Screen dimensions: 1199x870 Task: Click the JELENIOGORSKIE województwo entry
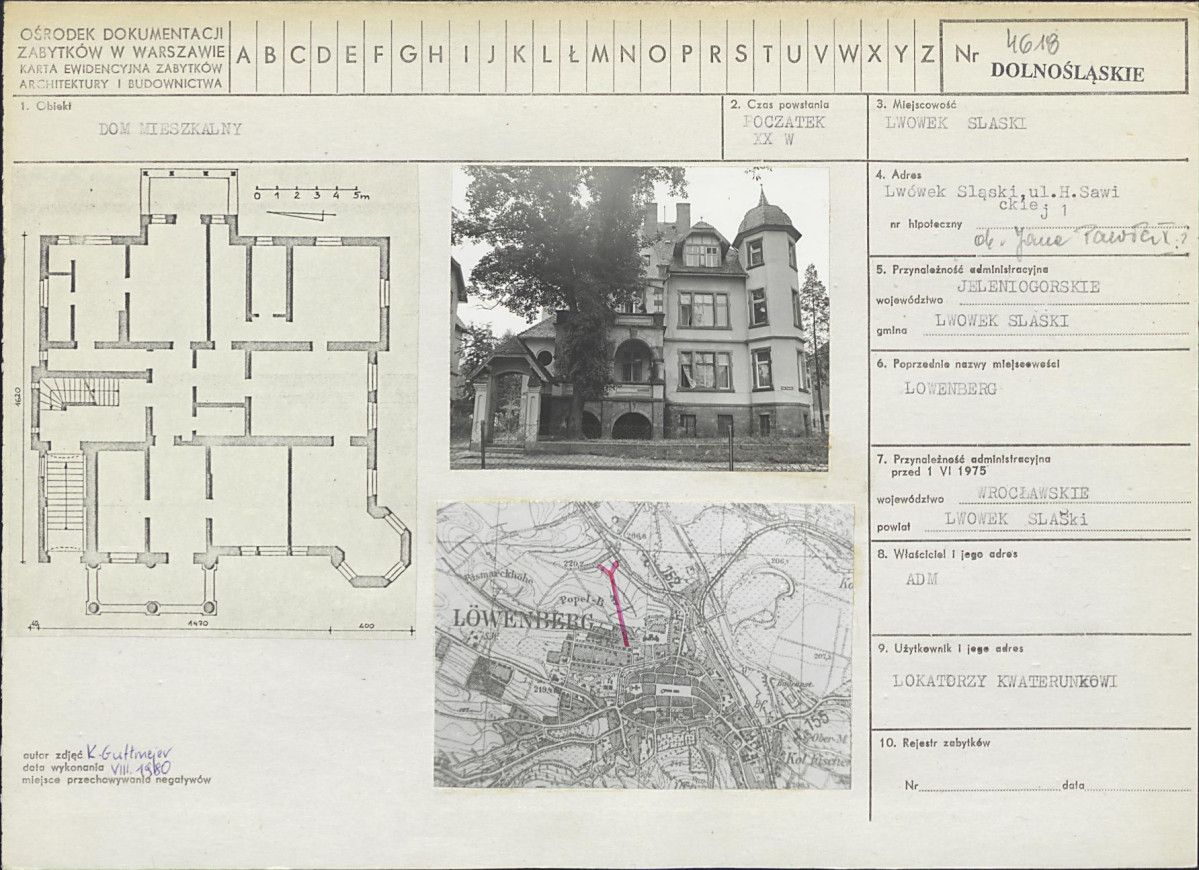tap(1028, 287)
